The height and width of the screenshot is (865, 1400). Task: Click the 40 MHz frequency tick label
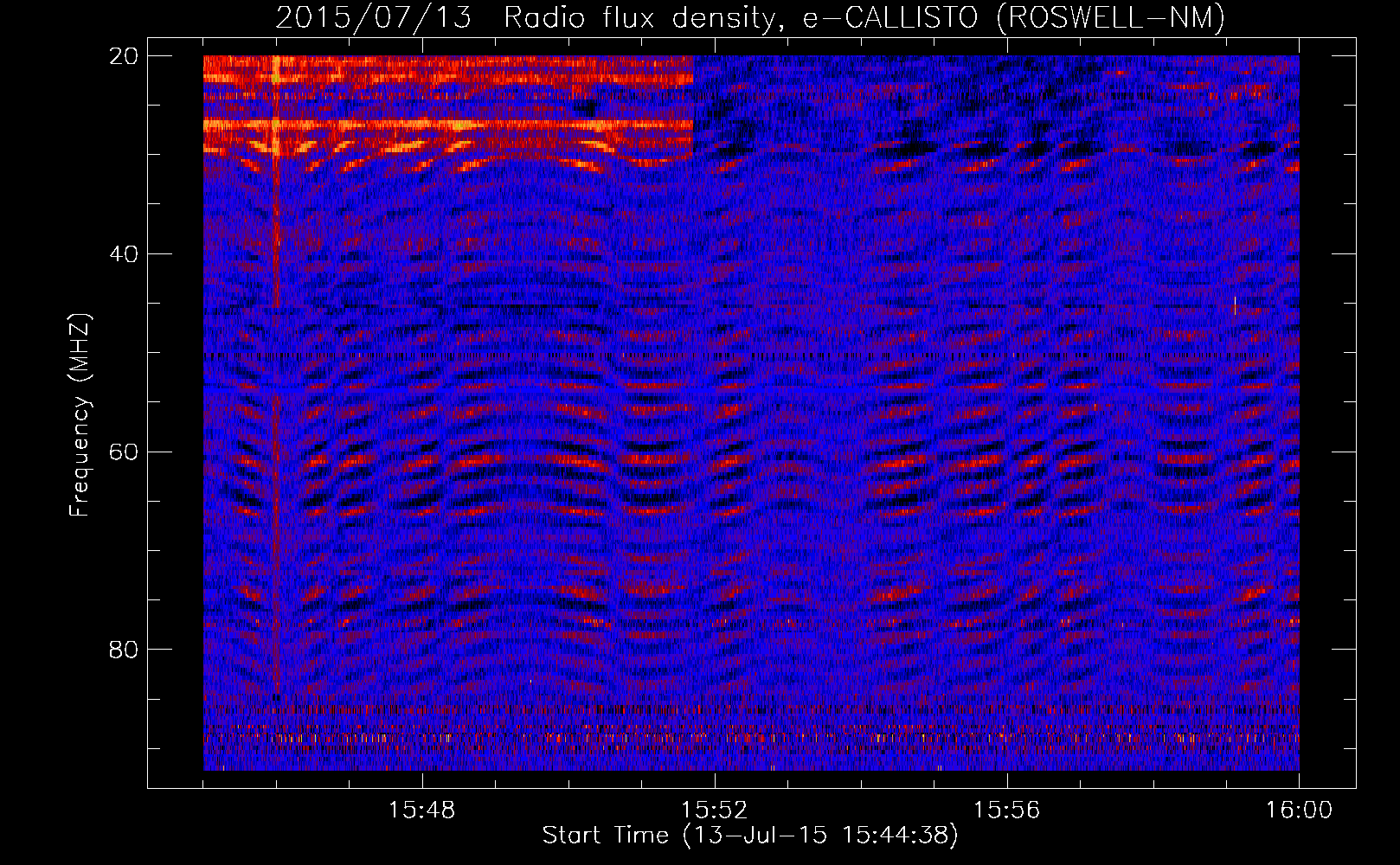(x=124, y=254)
